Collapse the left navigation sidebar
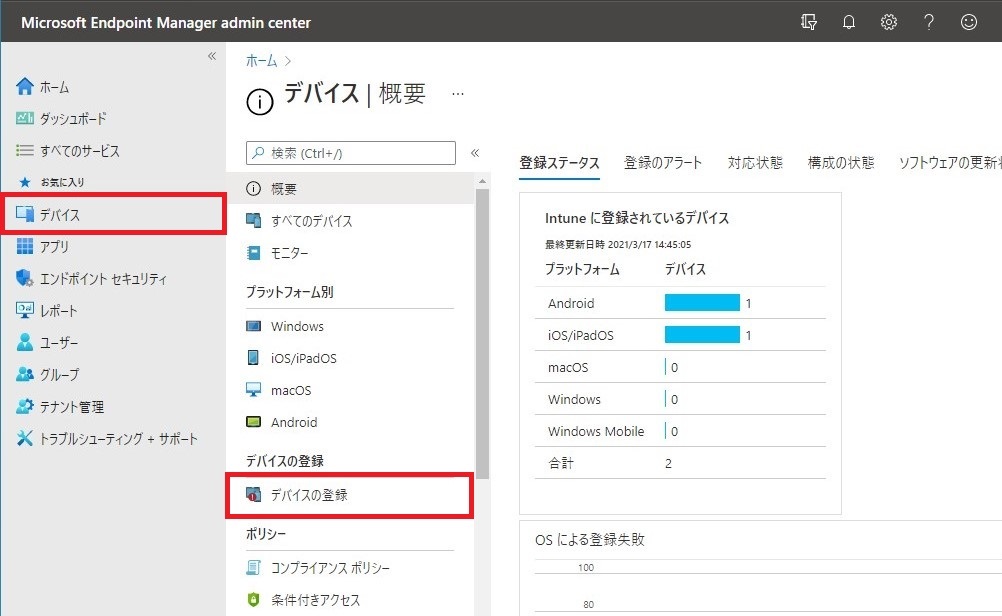The width and height of the screenshot is (1002, 616). point(212,56)
